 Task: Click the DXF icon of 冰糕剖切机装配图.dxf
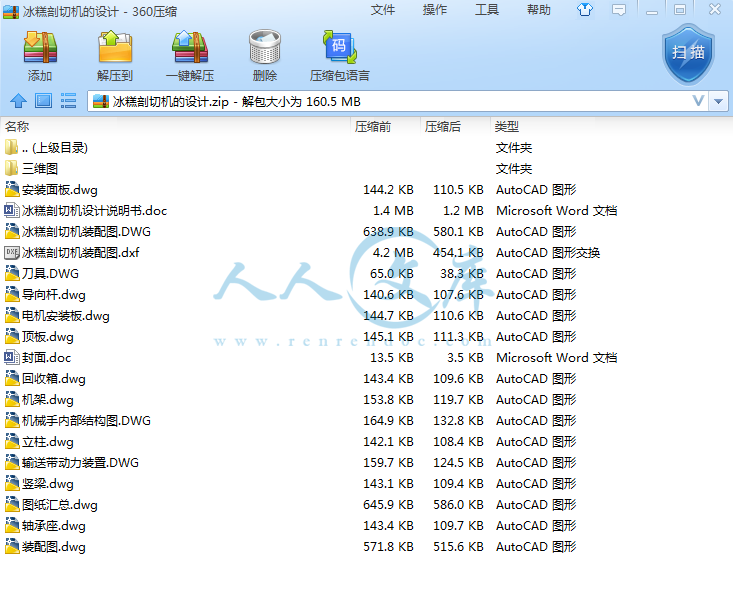(x=11, y=252)
